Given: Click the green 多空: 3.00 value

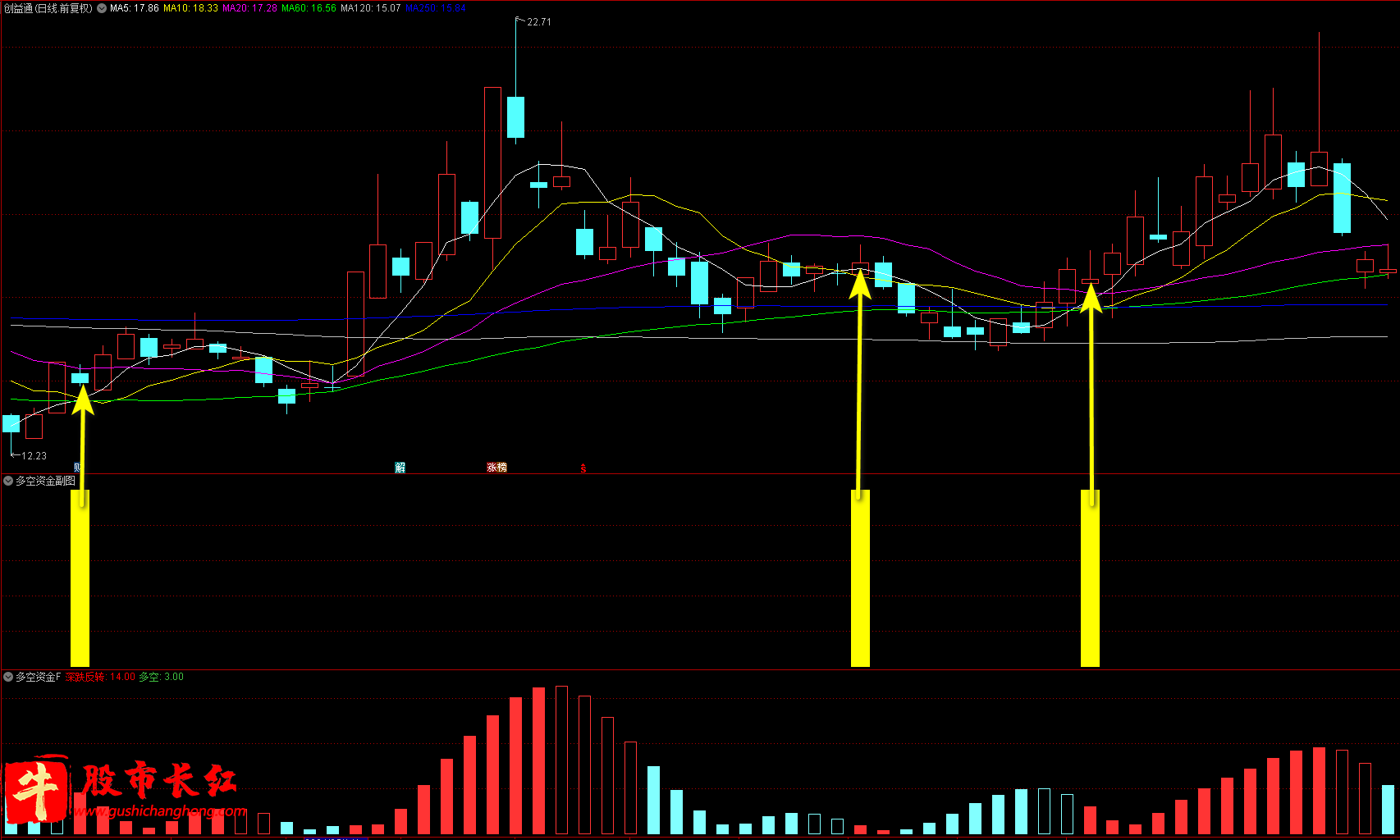Looking at the screenshot, I should point(161,677).
